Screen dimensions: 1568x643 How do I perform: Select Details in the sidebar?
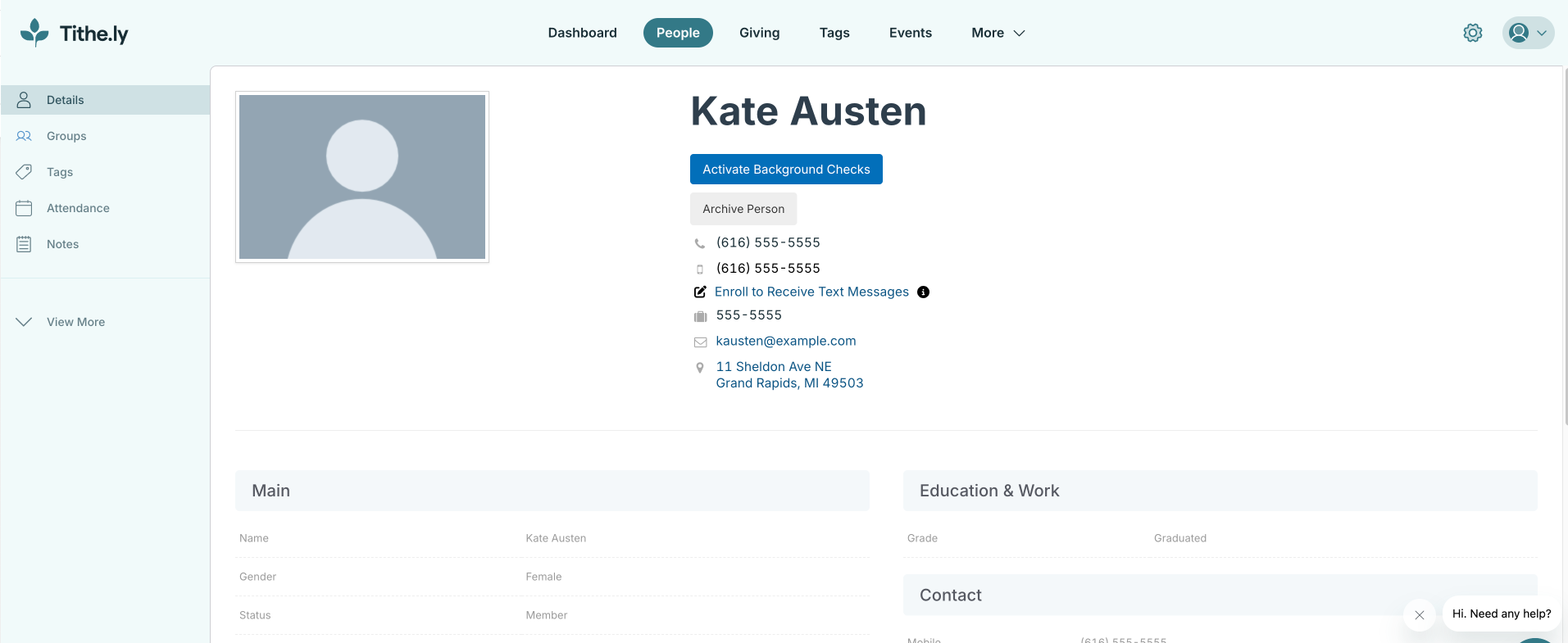[105, 100]
